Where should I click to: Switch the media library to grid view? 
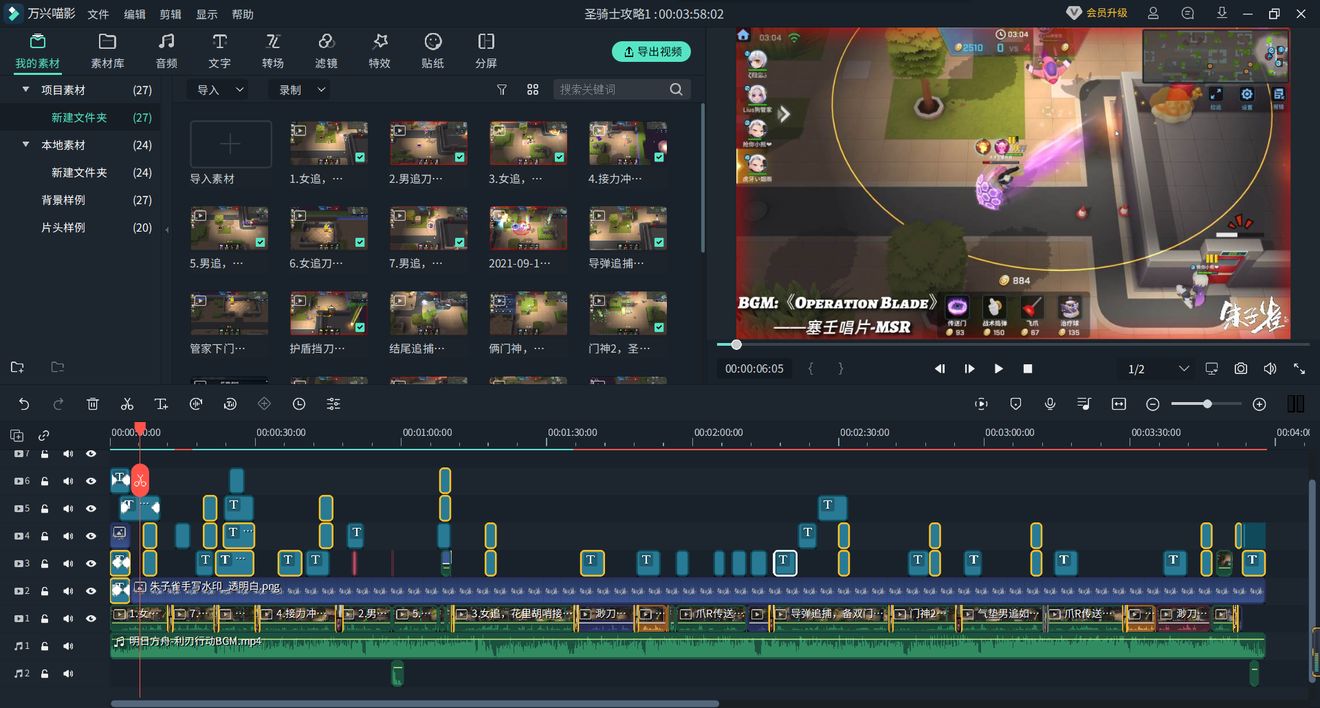533,89
